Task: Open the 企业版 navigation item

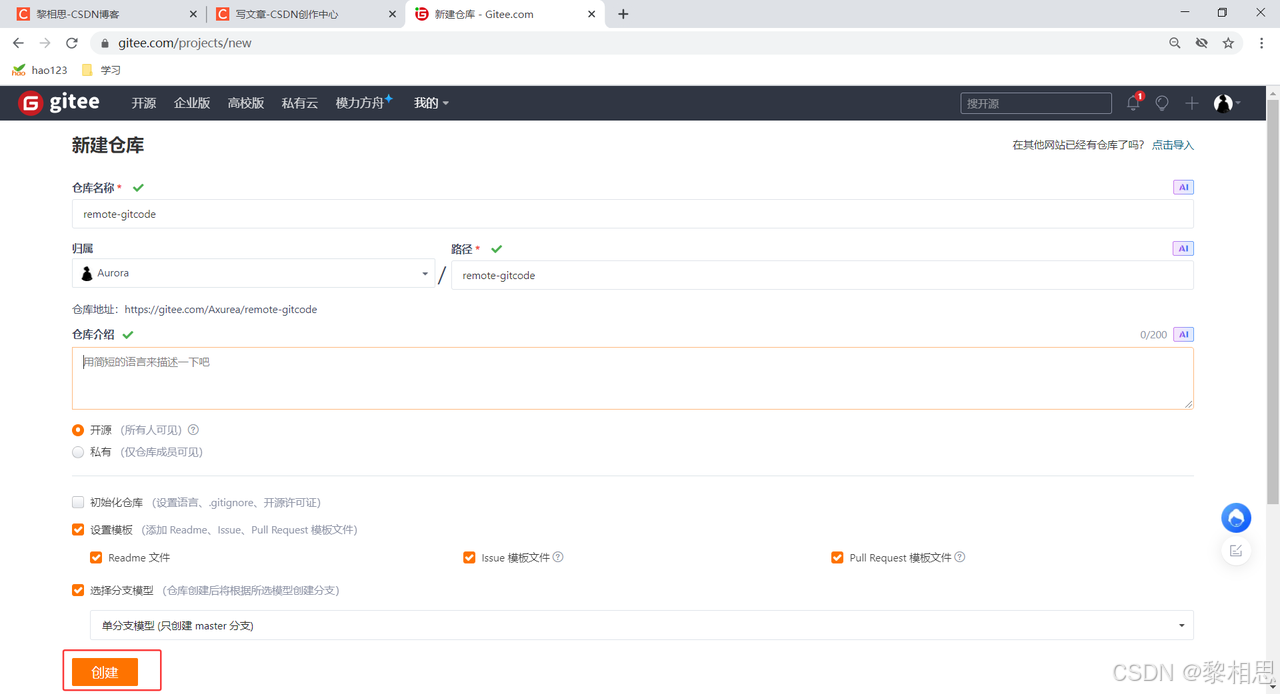Action: [x=192, y=103]
